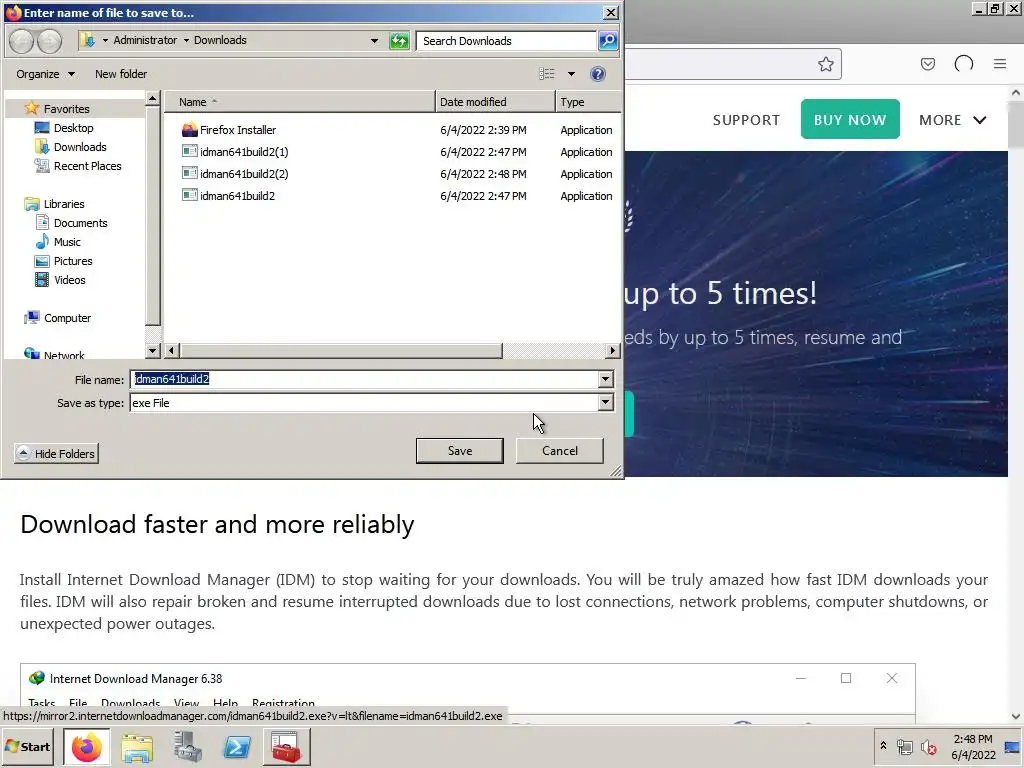Sort files by the Type column header
Screen dimensions: 1024x768
coord(588,102)
